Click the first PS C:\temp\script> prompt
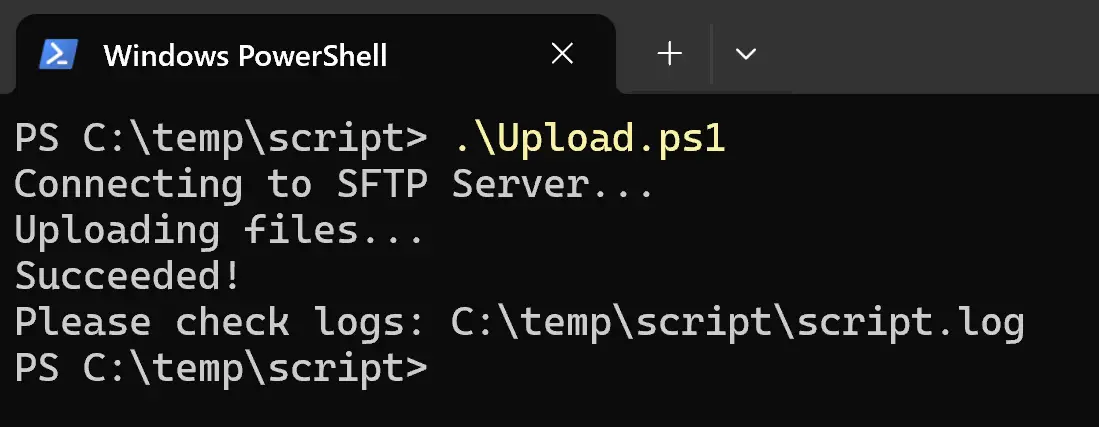The height and width of the screenshot is (427, 1099). [x=221, y=140]
